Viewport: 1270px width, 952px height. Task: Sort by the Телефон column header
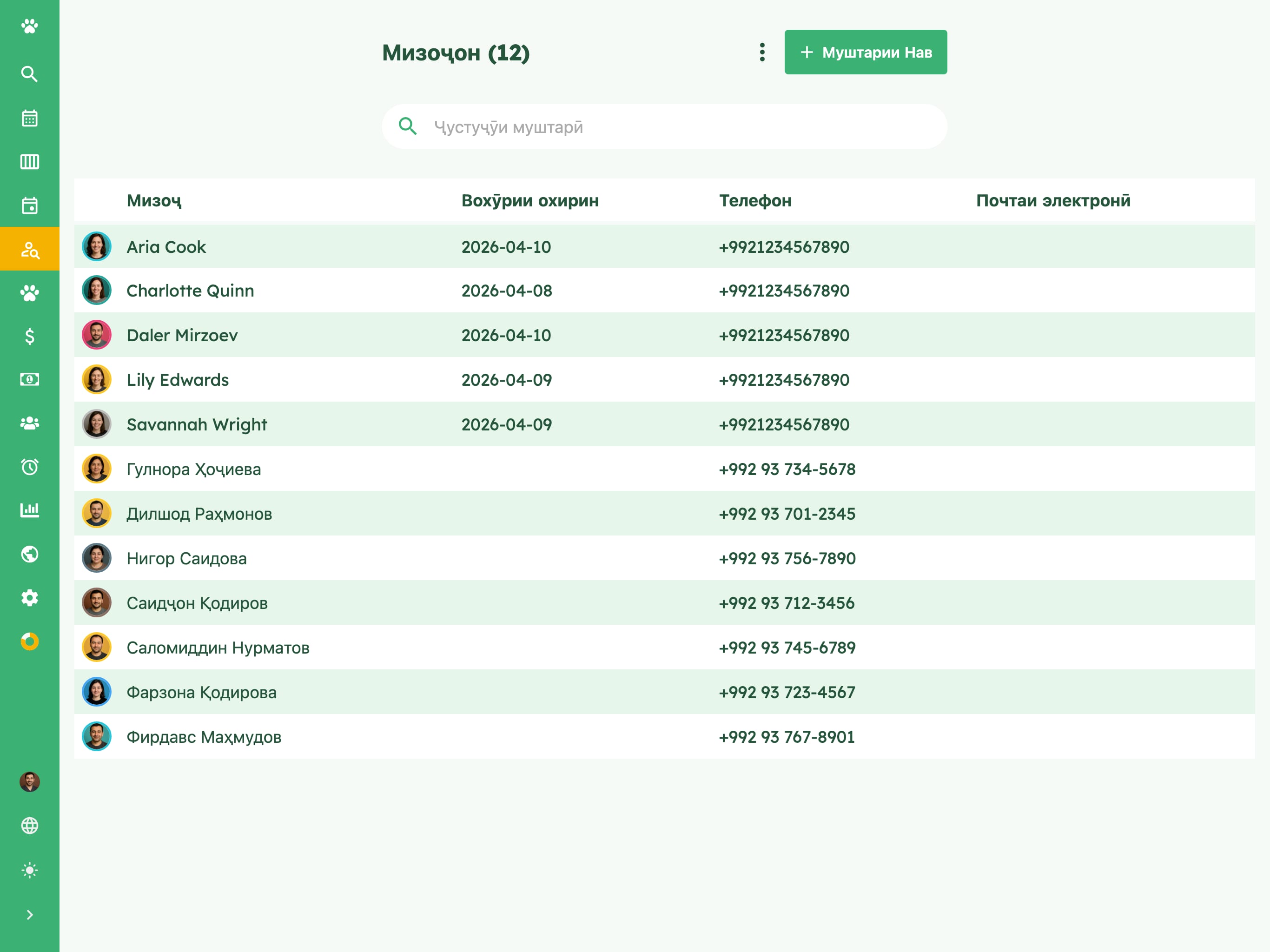(755, 200)
